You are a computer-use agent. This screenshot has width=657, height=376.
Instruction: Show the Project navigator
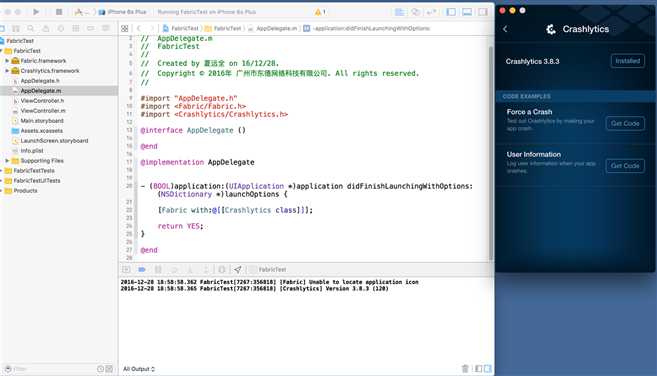point(2,29)
